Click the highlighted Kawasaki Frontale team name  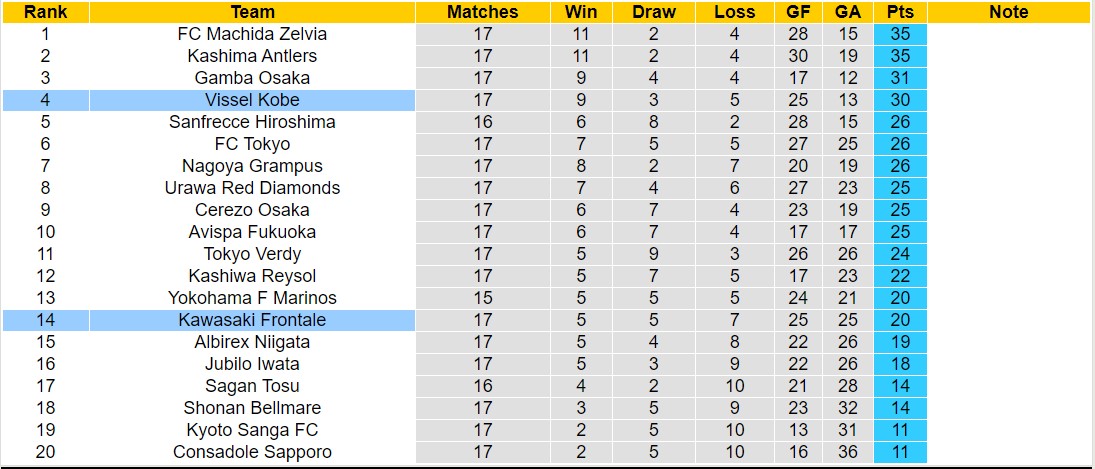(252, 320)
